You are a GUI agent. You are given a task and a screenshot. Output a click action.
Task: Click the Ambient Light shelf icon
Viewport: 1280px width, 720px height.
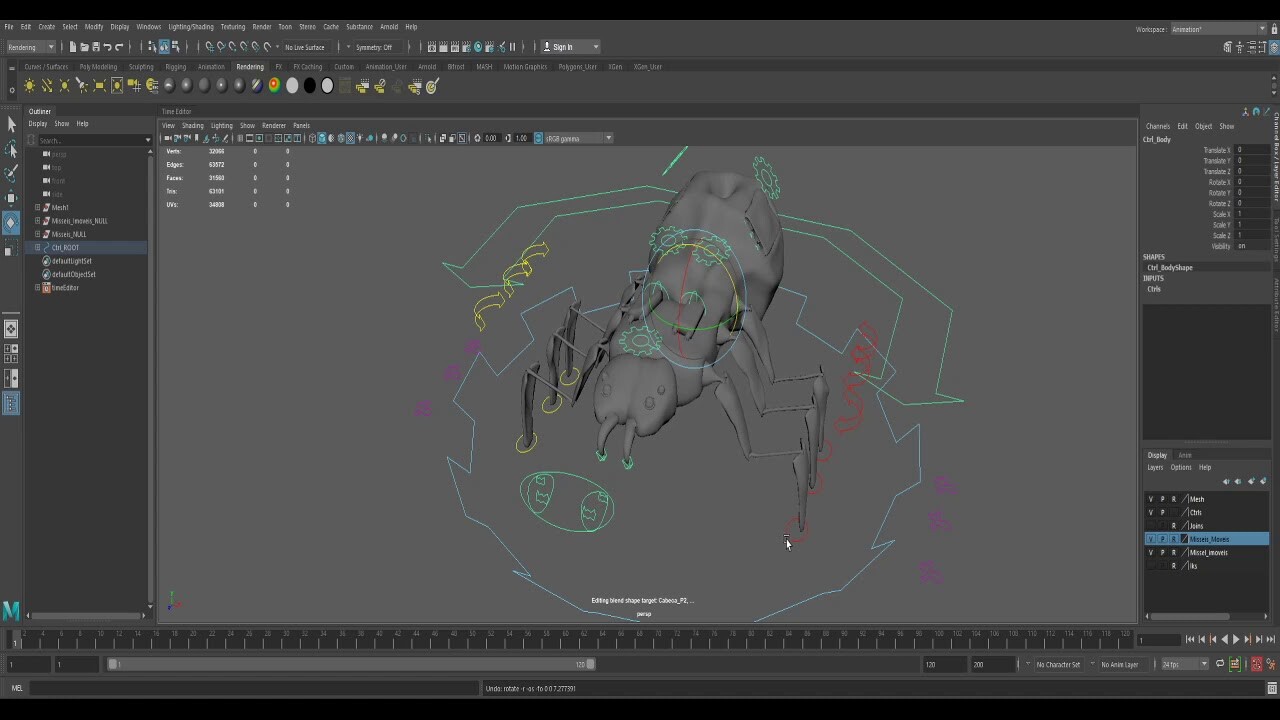pos(30,86)
